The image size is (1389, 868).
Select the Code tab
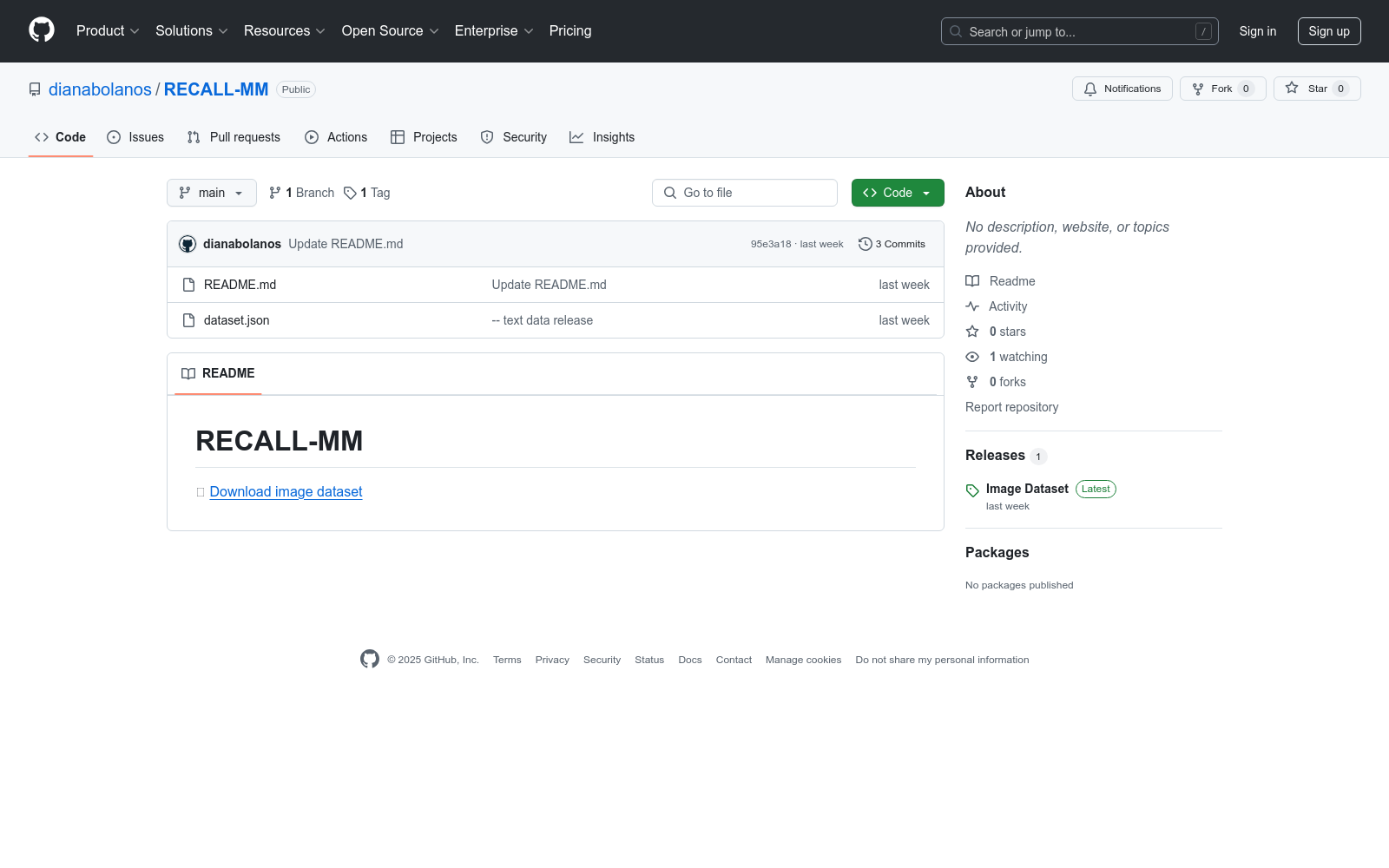61,137
